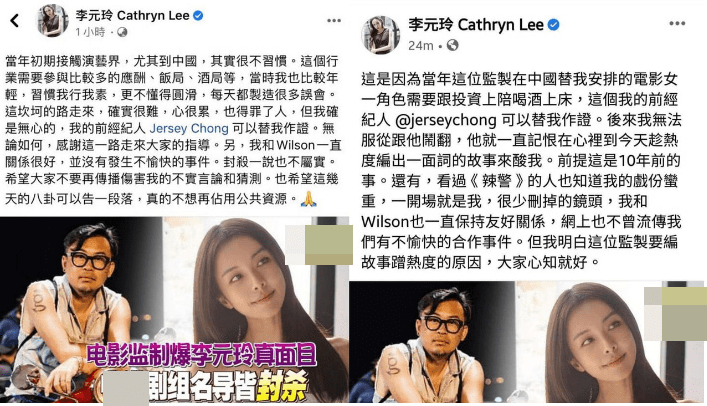Click the 电影监制爆李元玲真面目 headline on the image
This screenshot has width=707, height=406.
tap(201, 355)
